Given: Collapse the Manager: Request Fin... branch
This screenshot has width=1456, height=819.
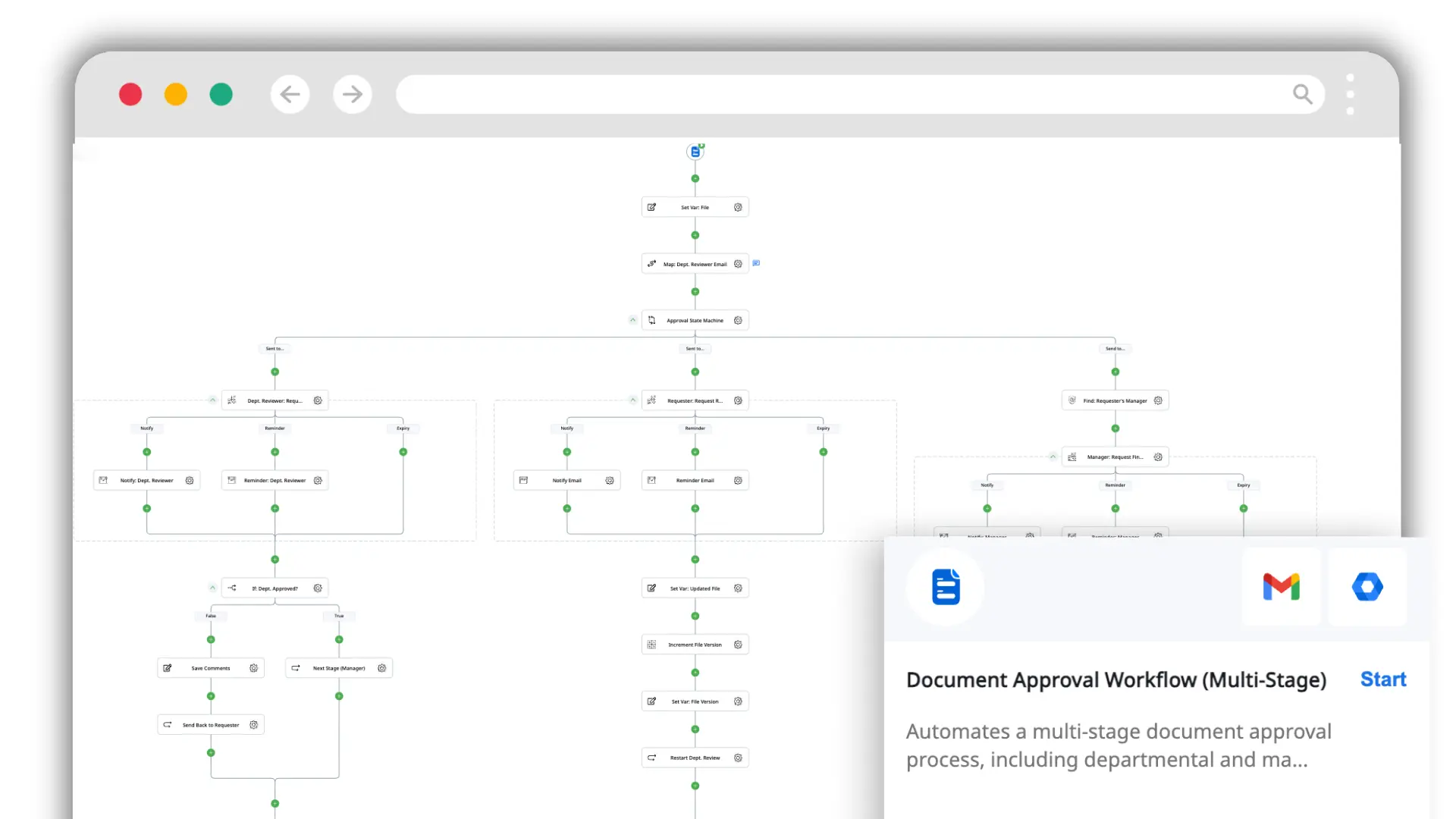Looking at the screenshot, I should [1053, 457].
